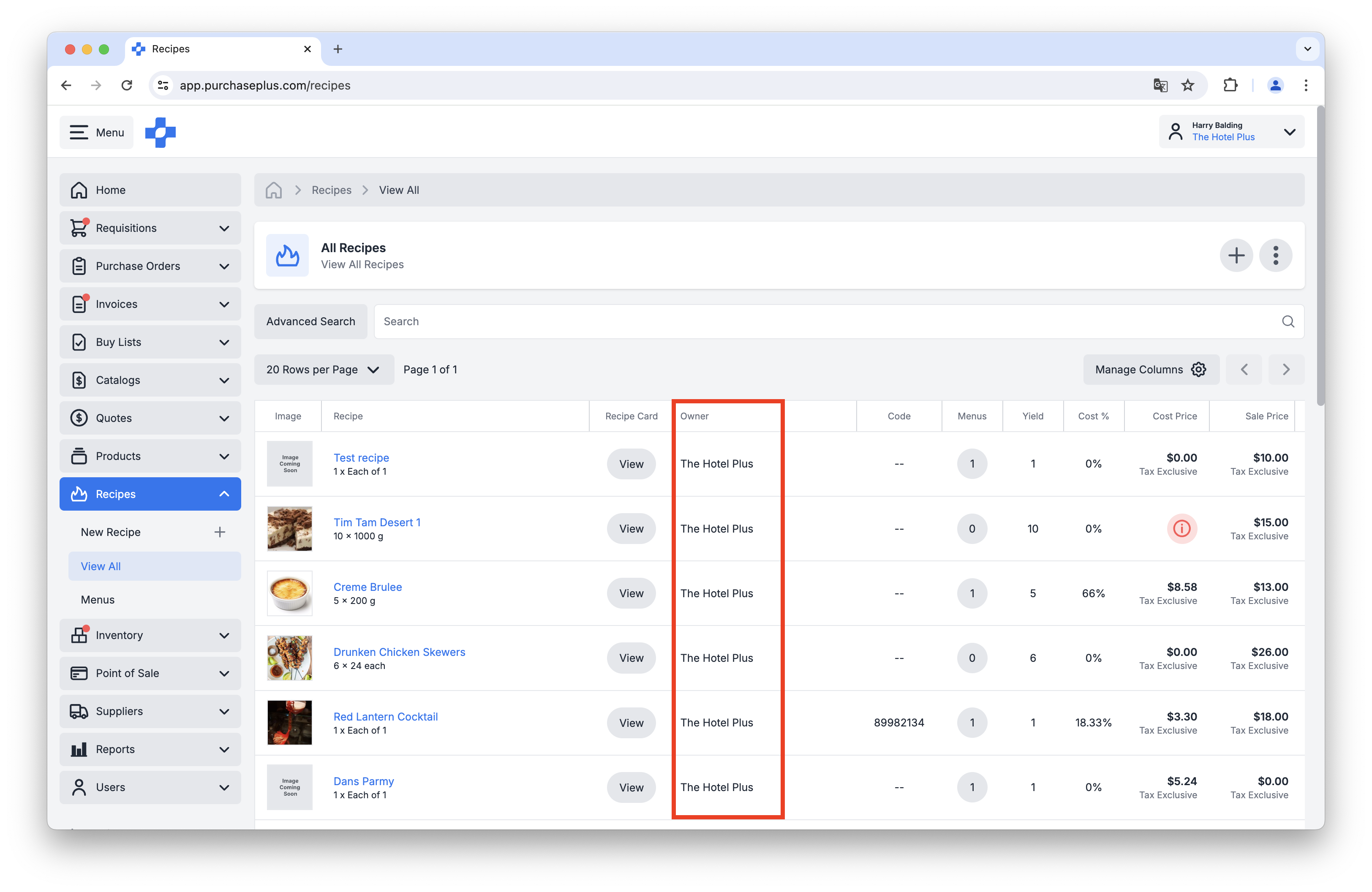Open the 20 Rows per Page dropdown
The width and height of the screenshot is (1372, 892).
(x=324, y=370)
